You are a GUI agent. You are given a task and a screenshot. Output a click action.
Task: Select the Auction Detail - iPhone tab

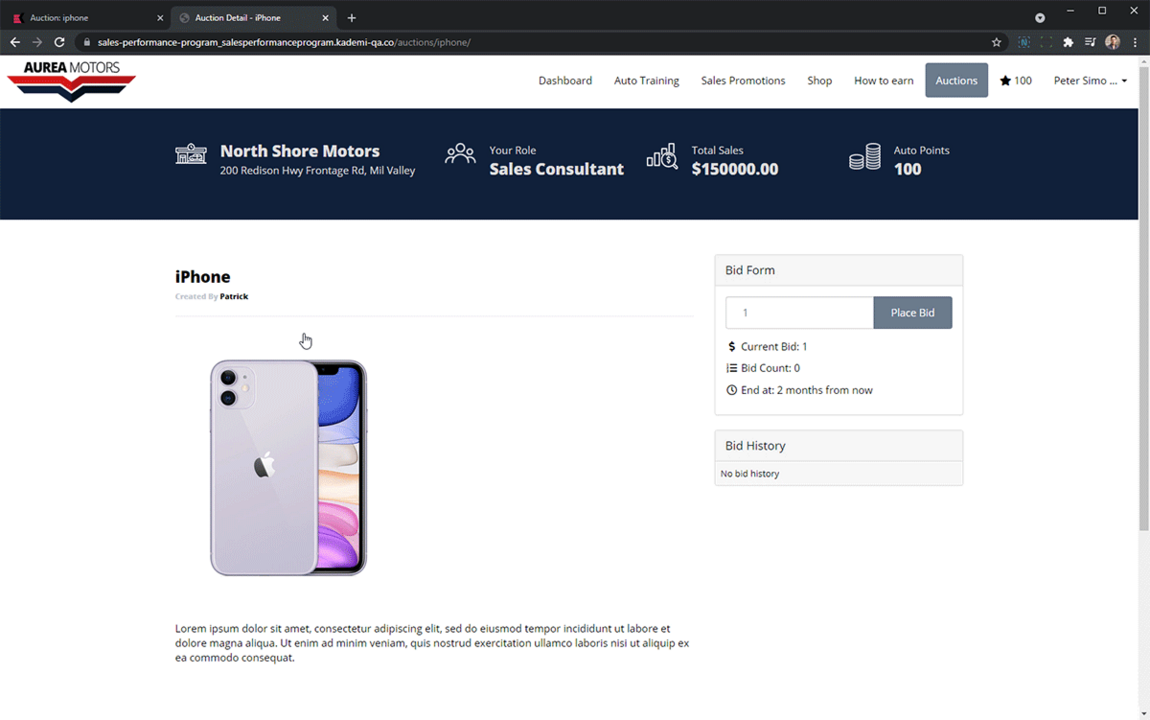pyautogui.click(x=253, y=18)
